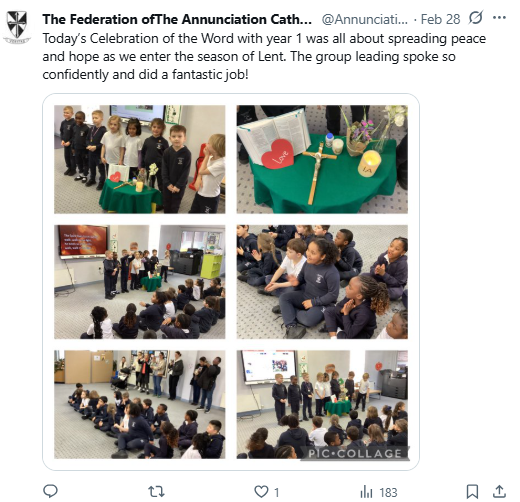Open the reply comment icon
520x502 pixels.
pos(51,491)
